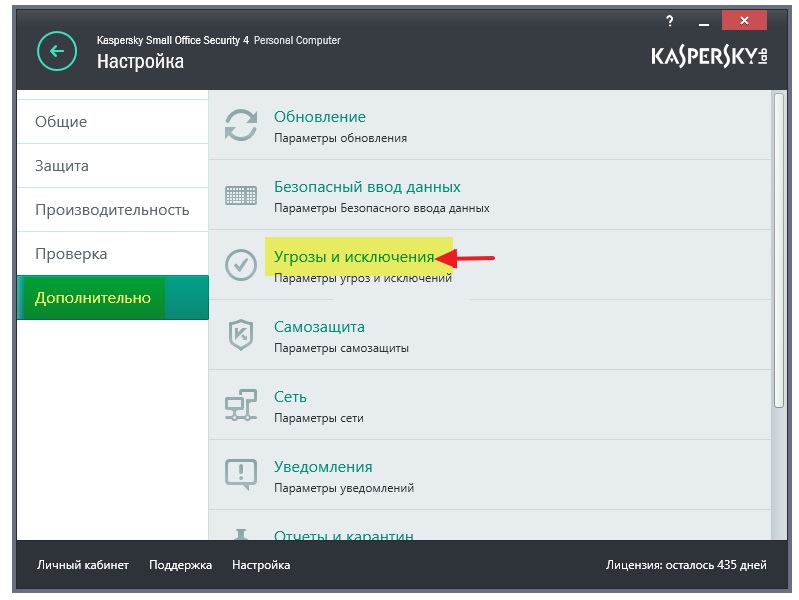The width and height of the screenshot is (799, 600).
Task: Open Безопасный ввод данных settings
Action: click(367, 187)
